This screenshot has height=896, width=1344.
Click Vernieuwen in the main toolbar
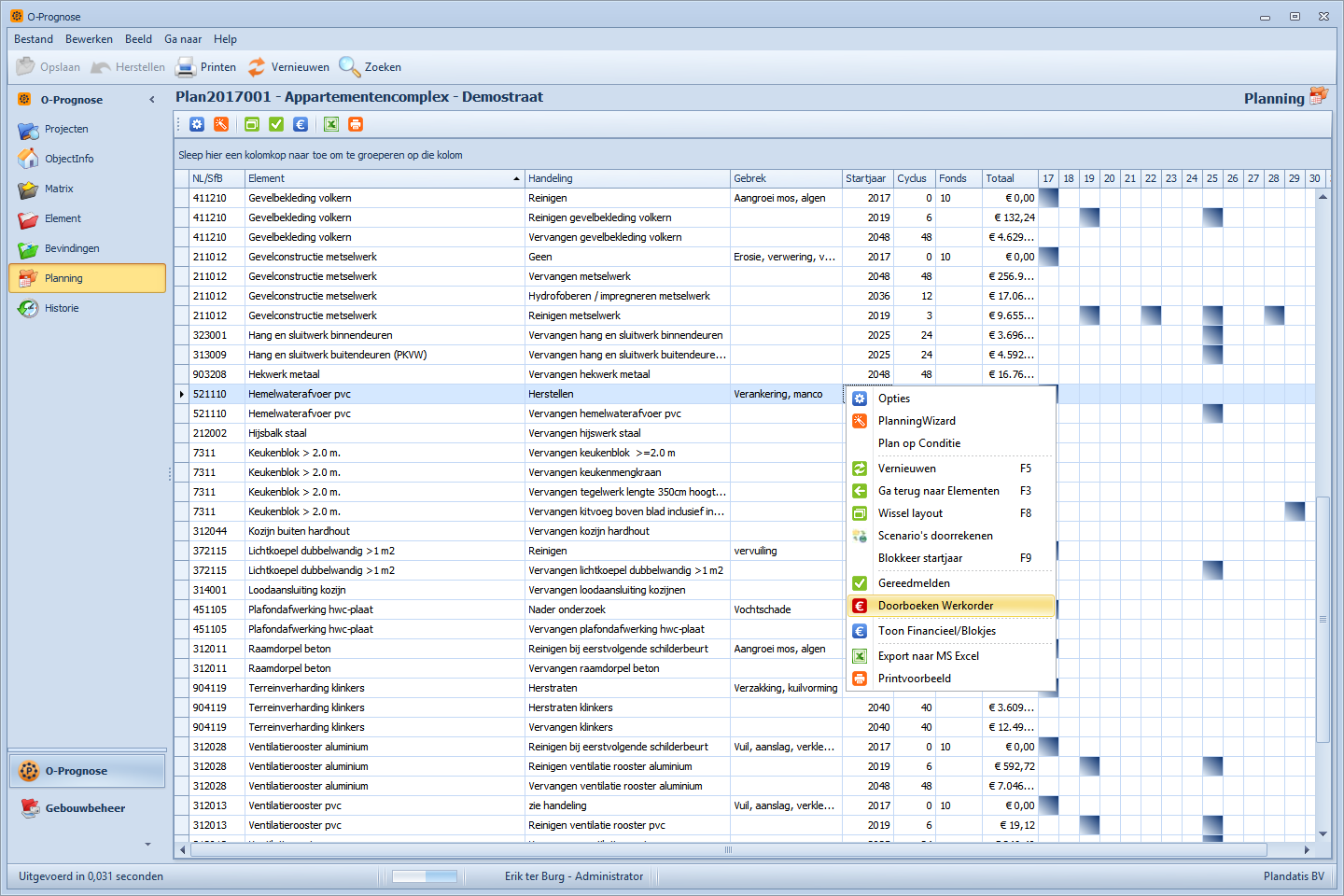287,67
